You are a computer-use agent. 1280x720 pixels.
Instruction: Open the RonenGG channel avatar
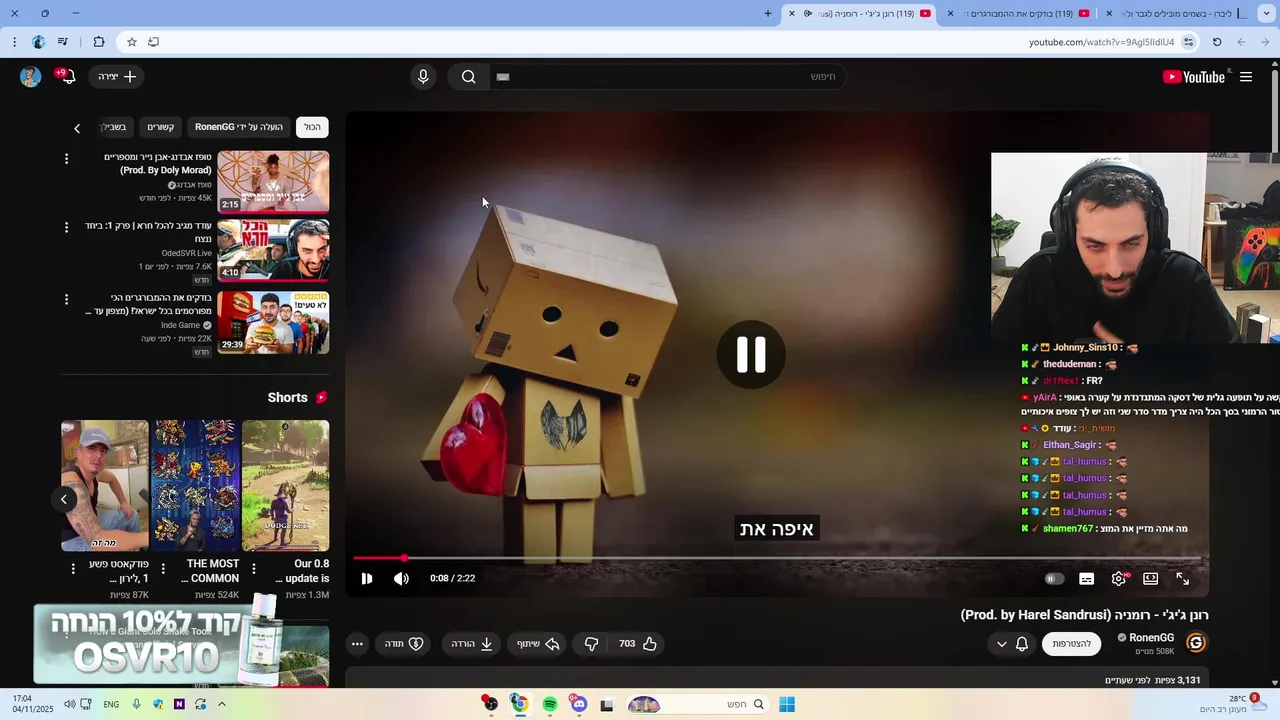[x=1196, y=643]
